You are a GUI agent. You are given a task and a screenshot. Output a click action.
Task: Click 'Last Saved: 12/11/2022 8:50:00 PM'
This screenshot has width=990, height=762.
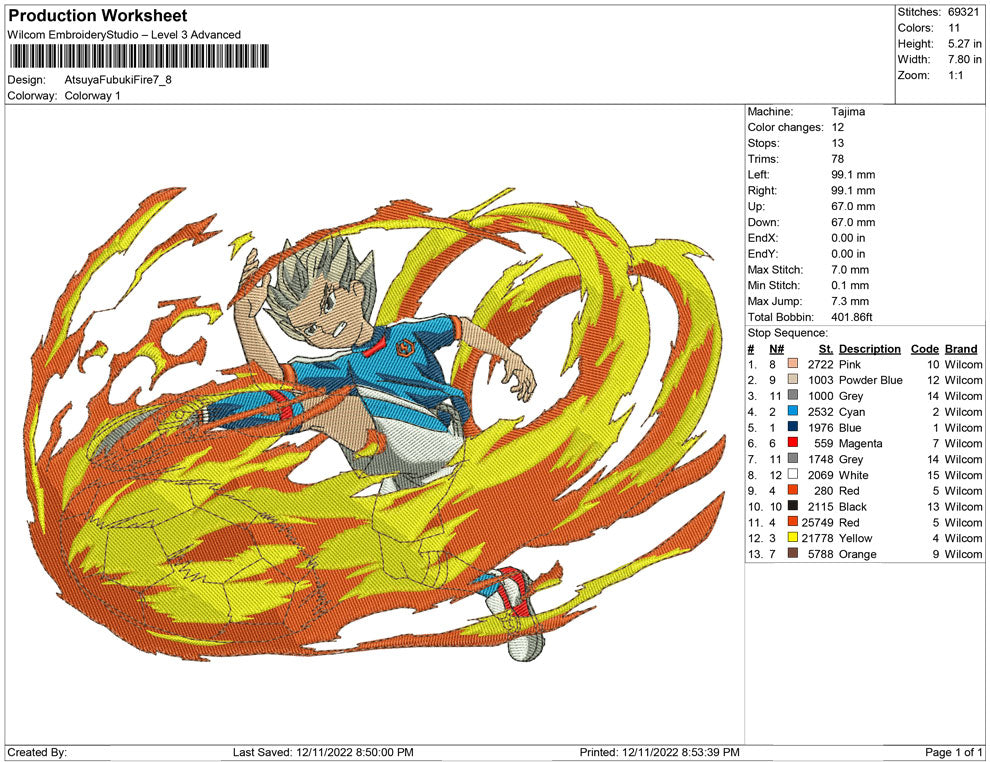coord(323,752)
